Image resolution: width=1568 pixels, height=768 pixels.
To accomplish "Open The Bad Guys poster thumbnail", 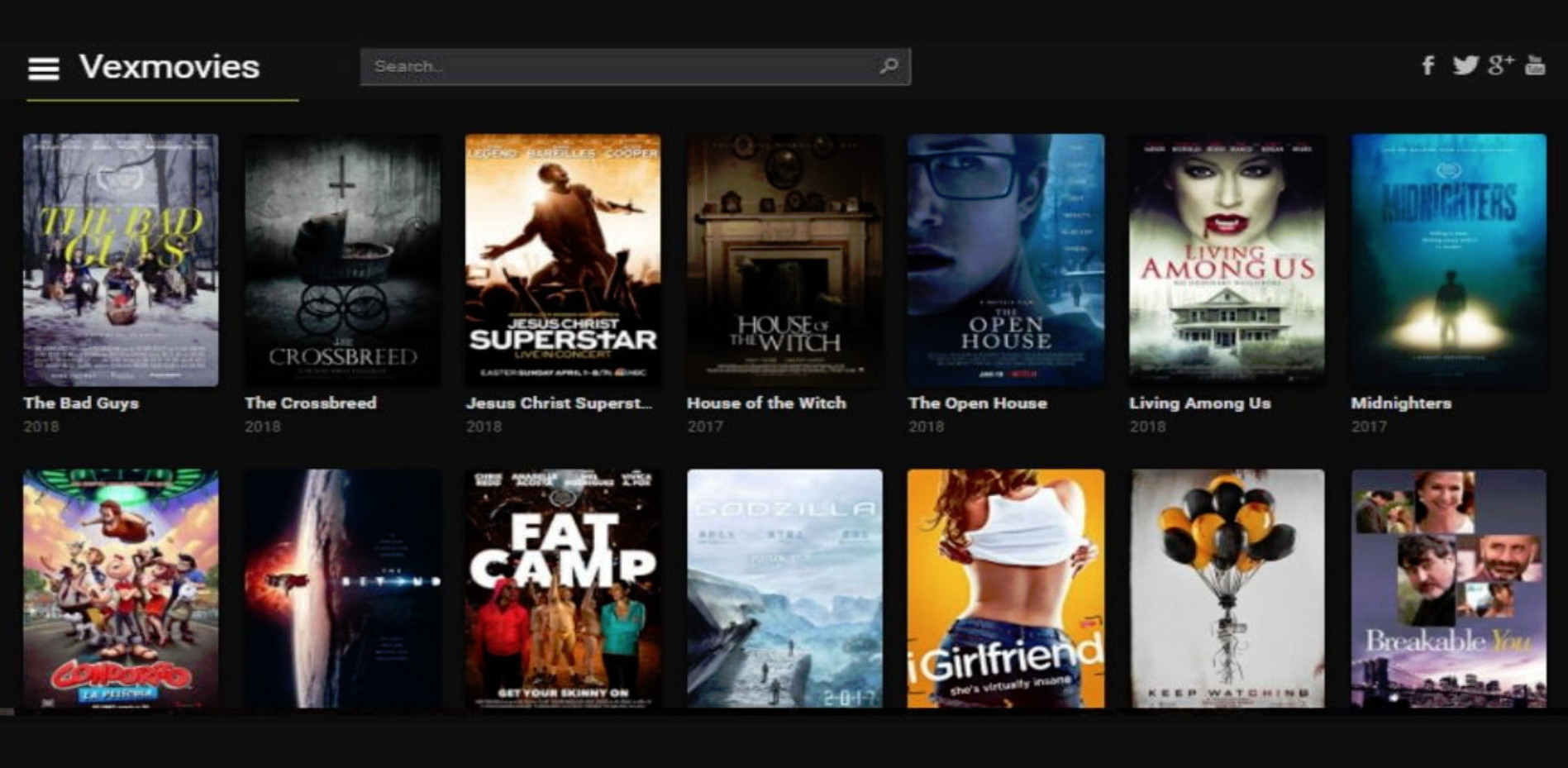I will click(x=121, y=260).
